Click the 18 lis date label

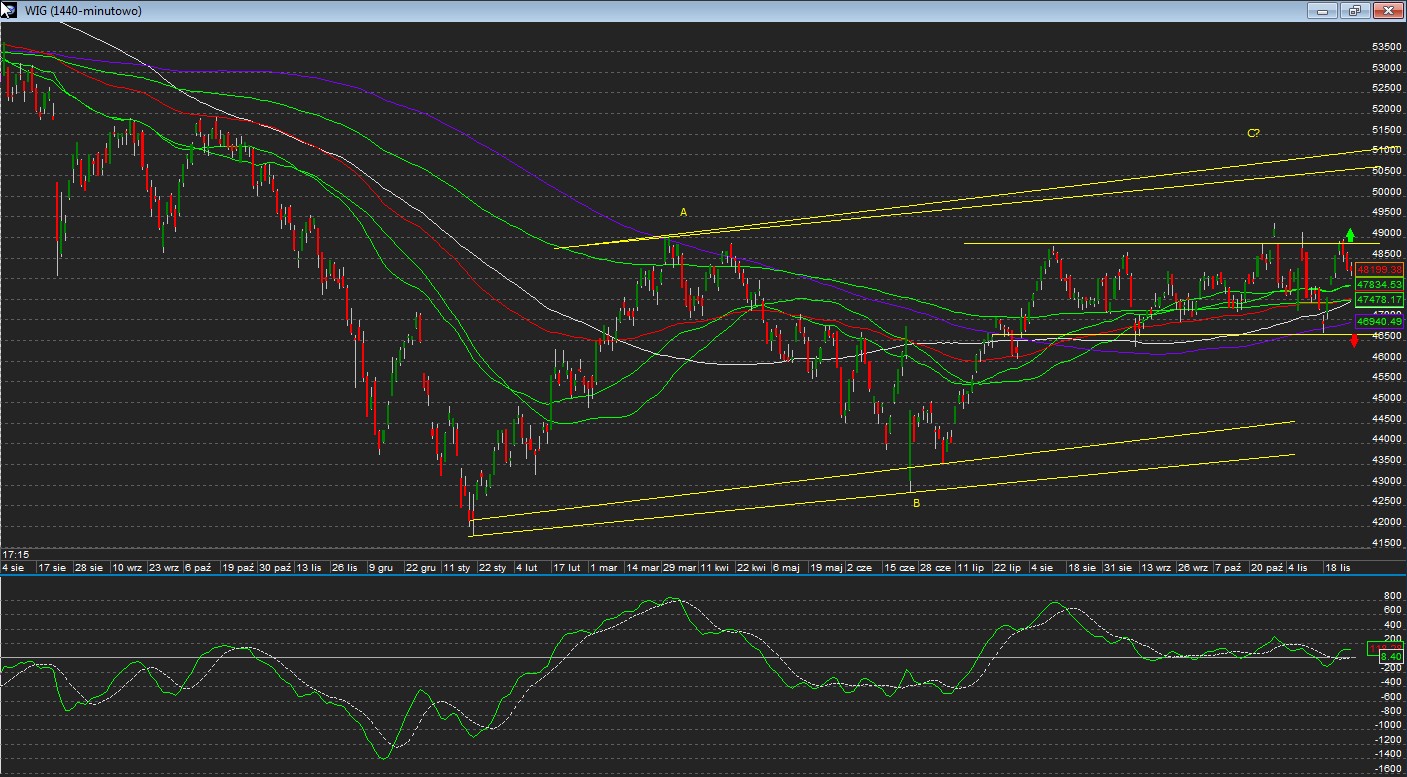[1338, 567]
